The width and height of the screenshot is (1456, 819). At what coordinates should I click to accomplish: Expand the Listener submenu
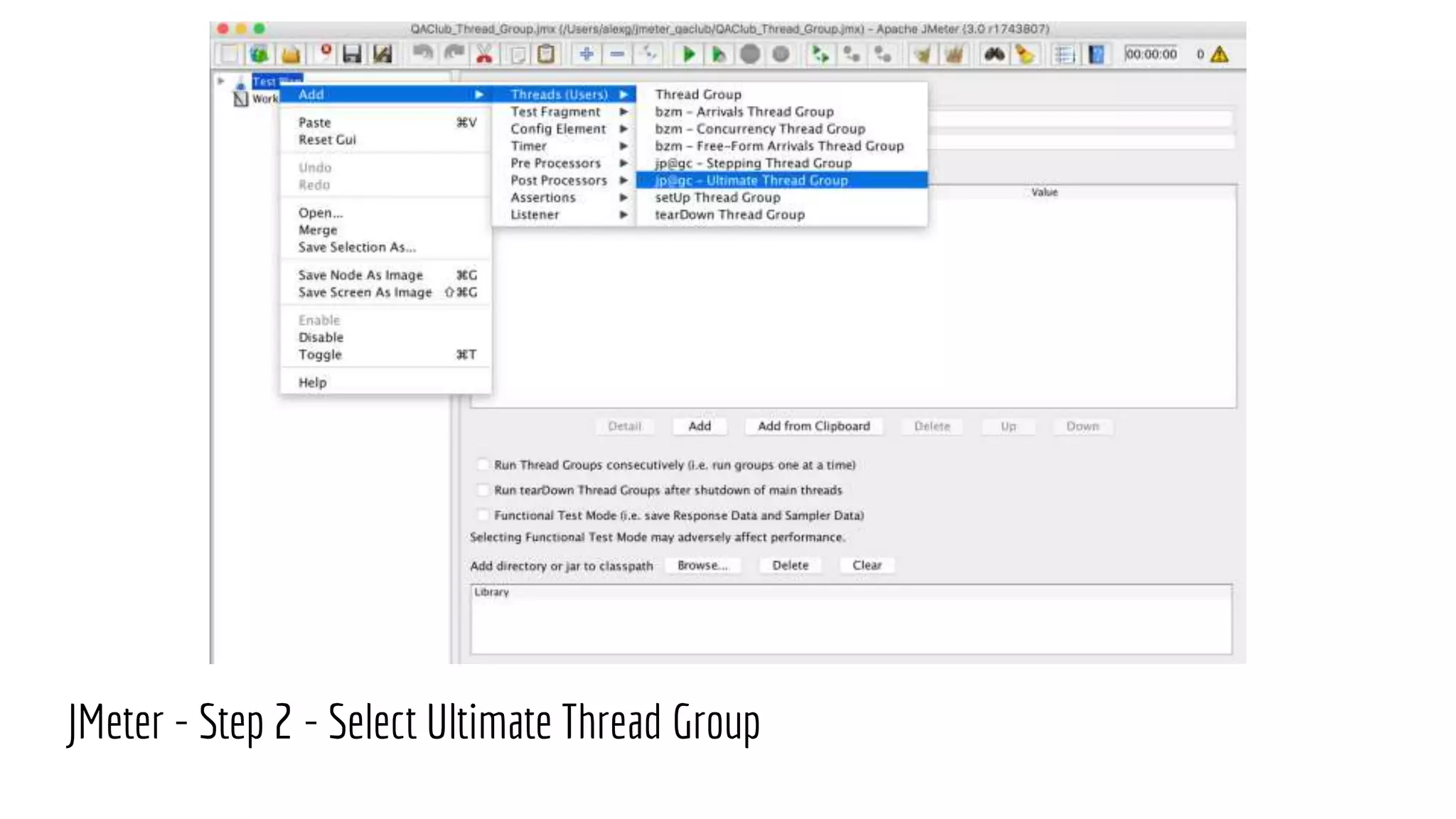[x=564, y=215]
